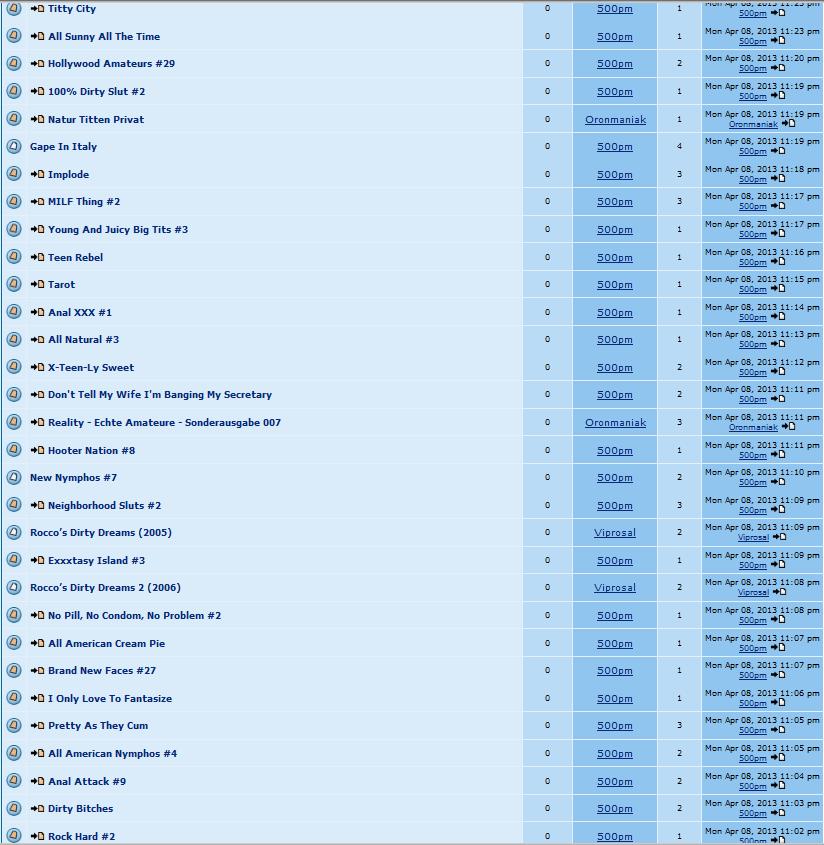Image resolution: width=824 pixels, height=845 pixels.
Task: Click topic status icon for Teen Rebel row
Action: click(14, 257)
